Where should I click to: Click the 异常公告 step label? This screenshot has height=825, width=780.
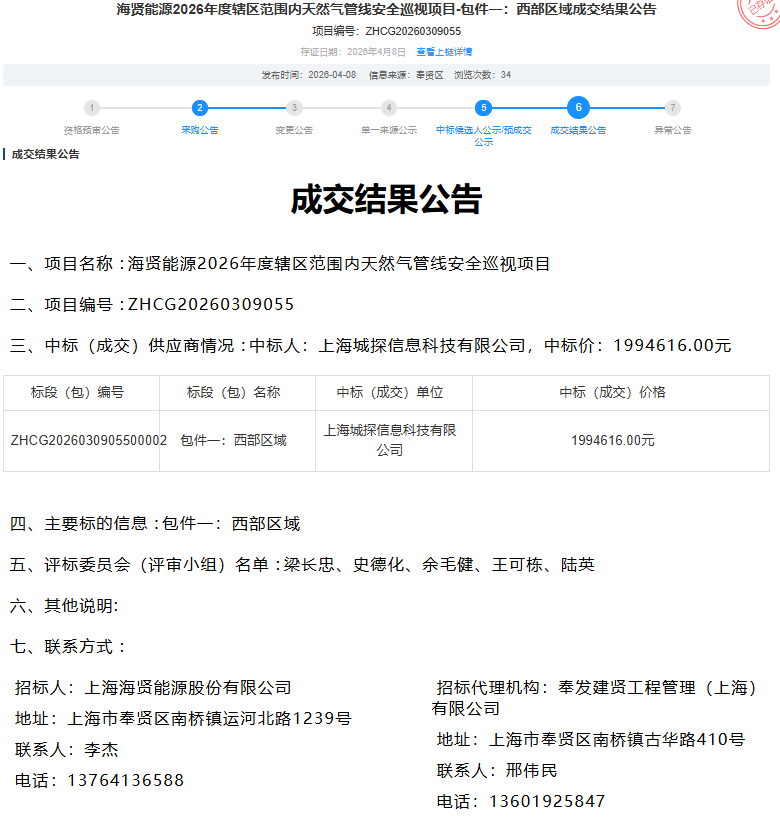[x=673, y=130]
